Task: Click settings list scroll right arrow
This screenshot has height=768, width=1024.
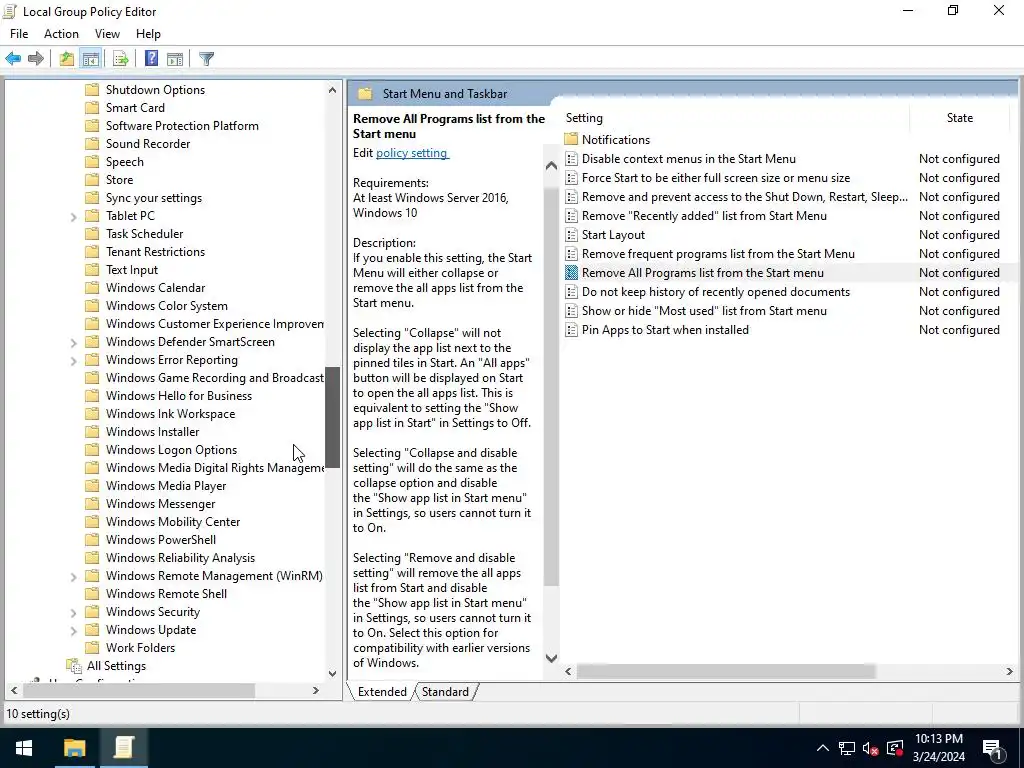Action: 1010,671
